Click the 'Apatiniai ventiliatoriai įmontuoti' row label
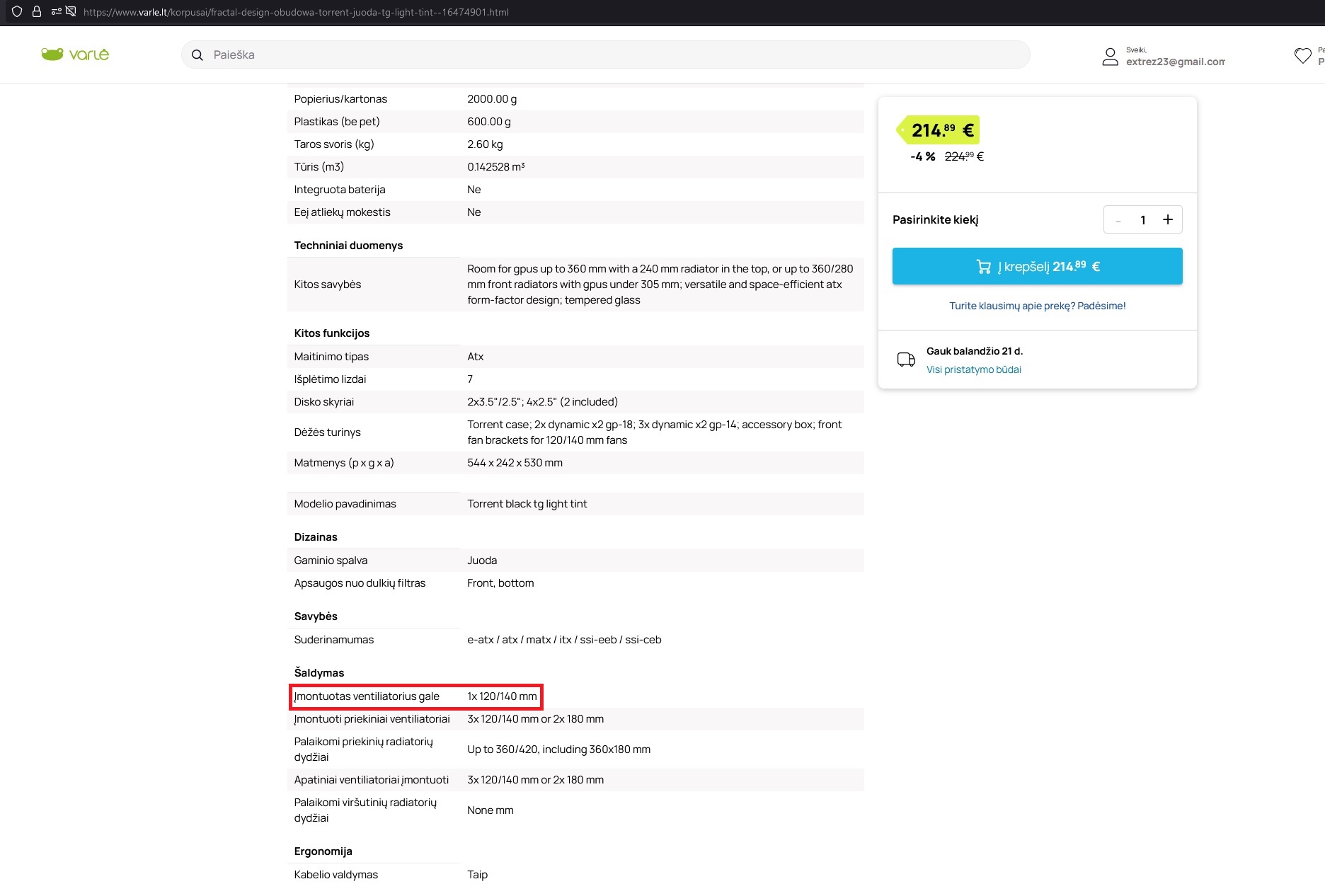 372,780
